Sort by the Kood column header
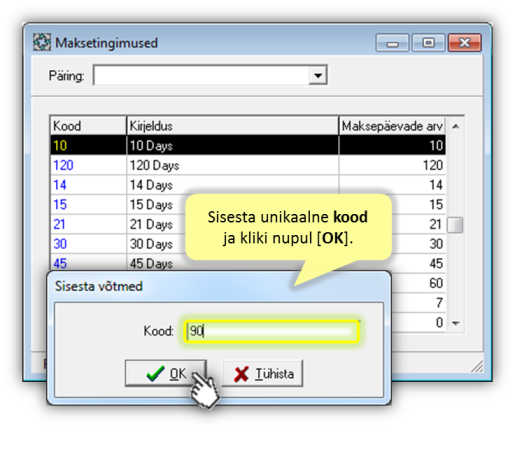Image resolution: width=515 pixels, height=449 pixels. 88,126
